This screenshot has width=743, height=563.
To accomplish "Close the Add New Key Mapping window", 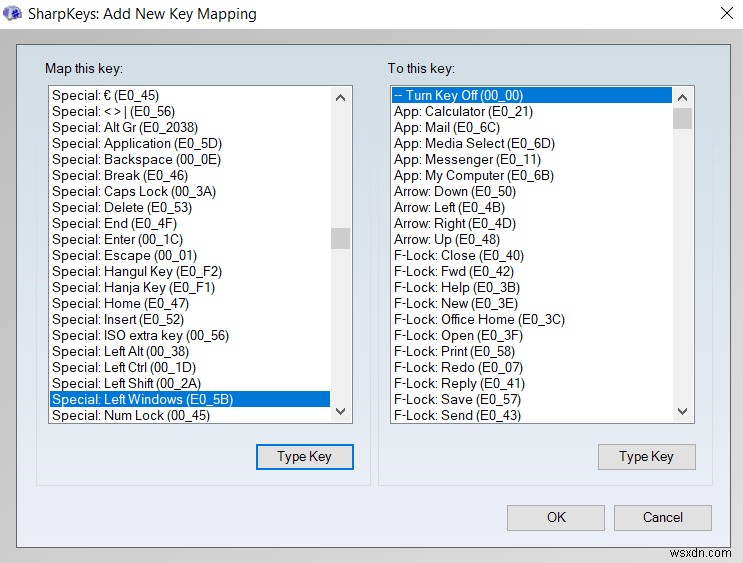I will 727,13.
